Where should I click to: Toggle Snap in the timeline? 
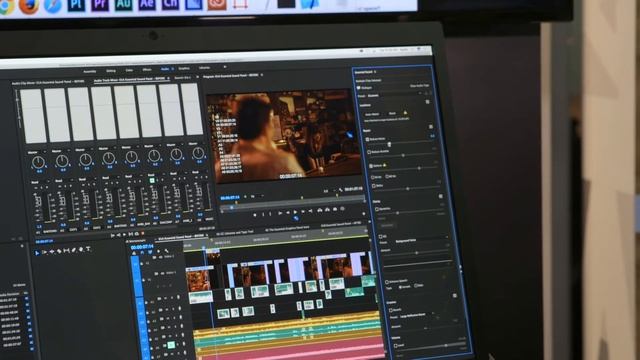142,253
